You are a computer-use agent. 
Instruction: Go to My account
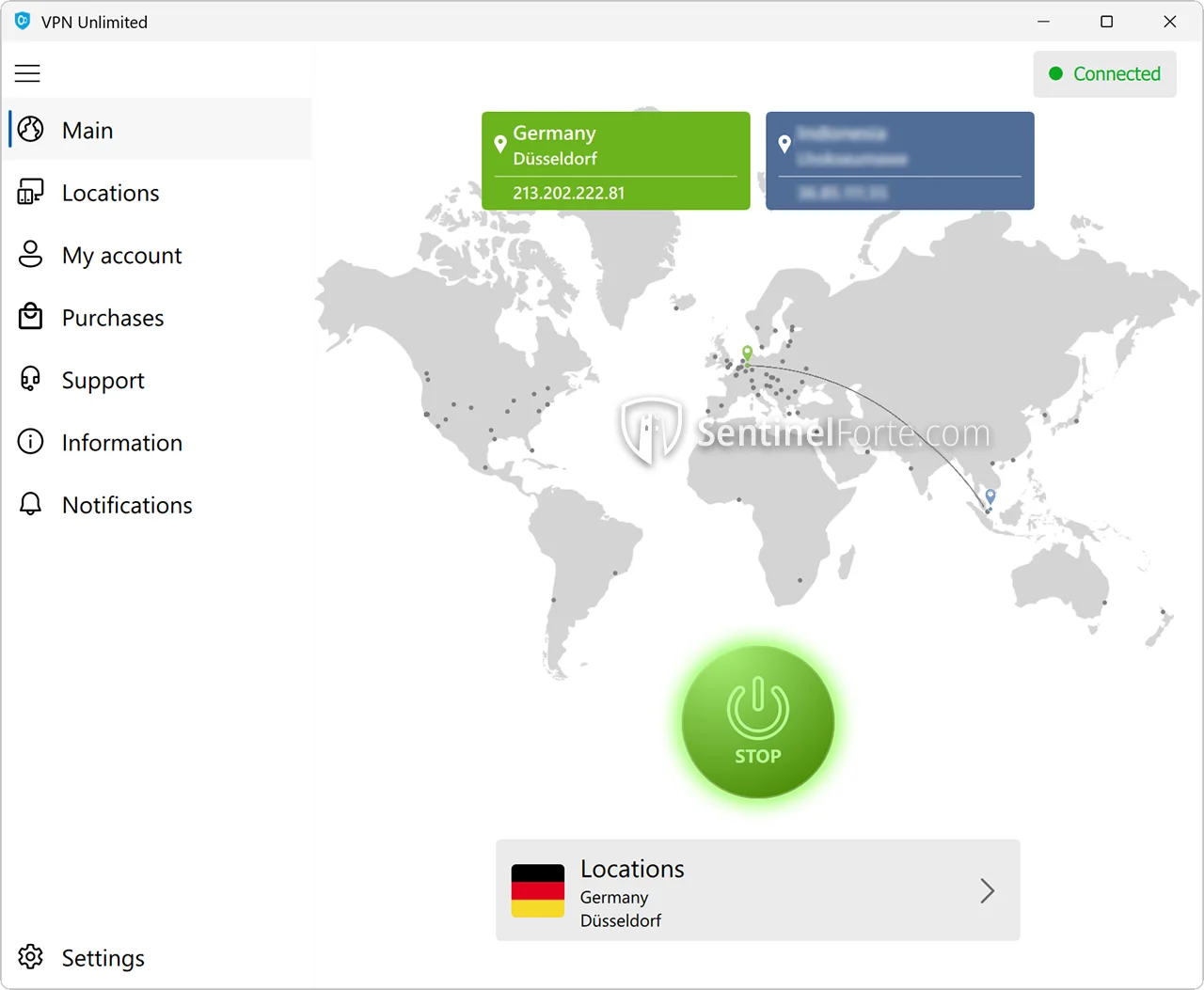click(x=156, y=255)
